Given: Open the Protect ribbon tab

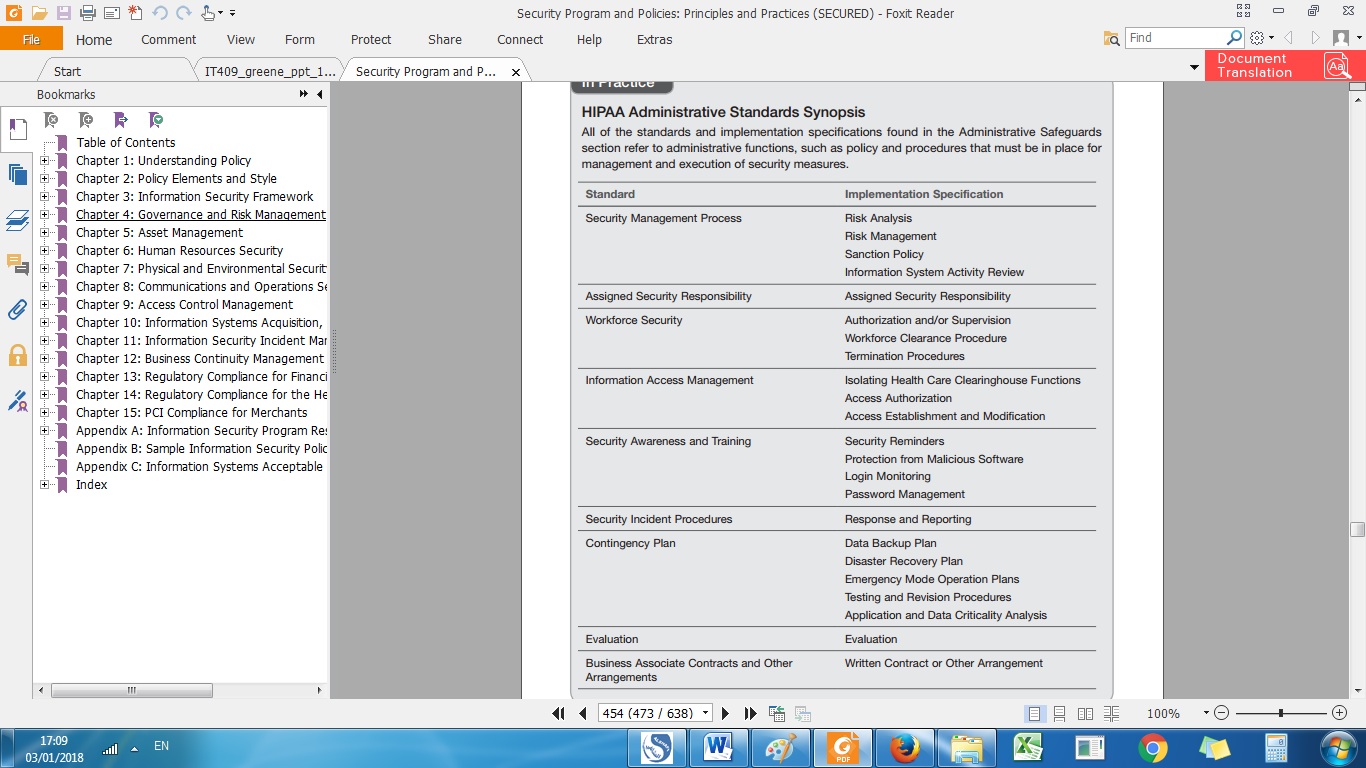Looking at the screenshot, I should click(371, 40).
